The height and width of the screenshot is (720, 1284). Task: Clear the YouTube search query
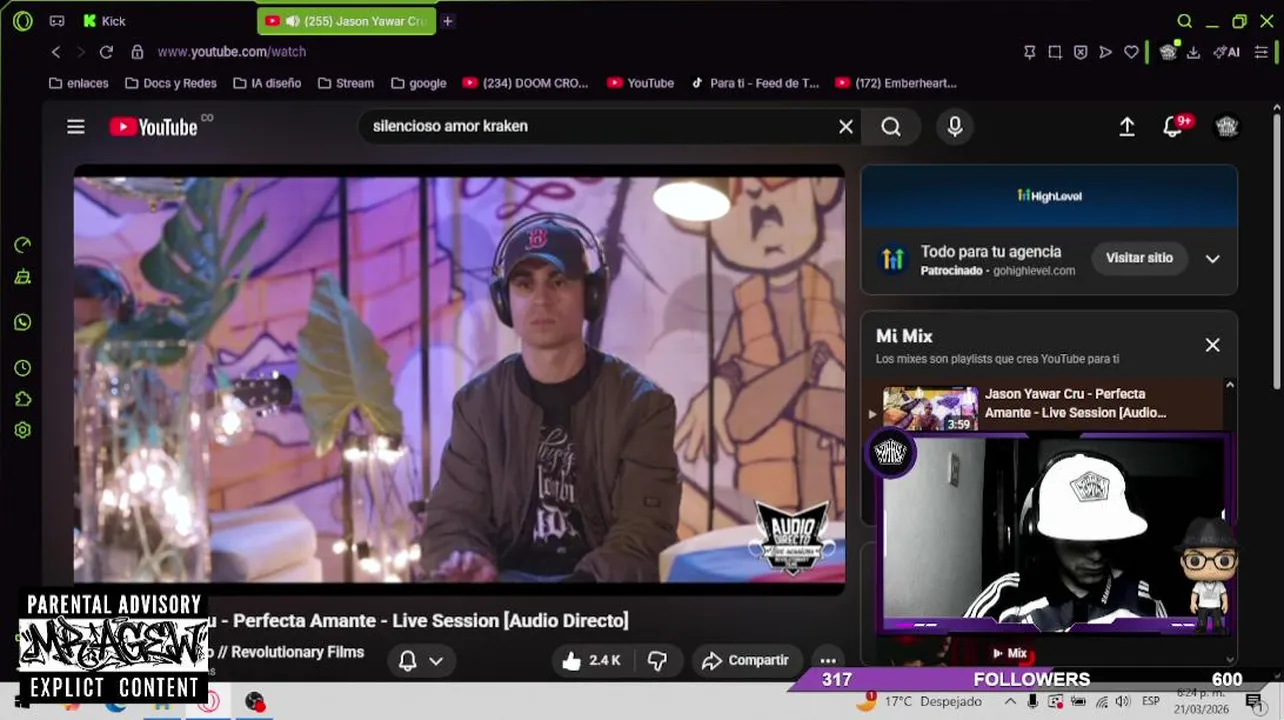846,127
